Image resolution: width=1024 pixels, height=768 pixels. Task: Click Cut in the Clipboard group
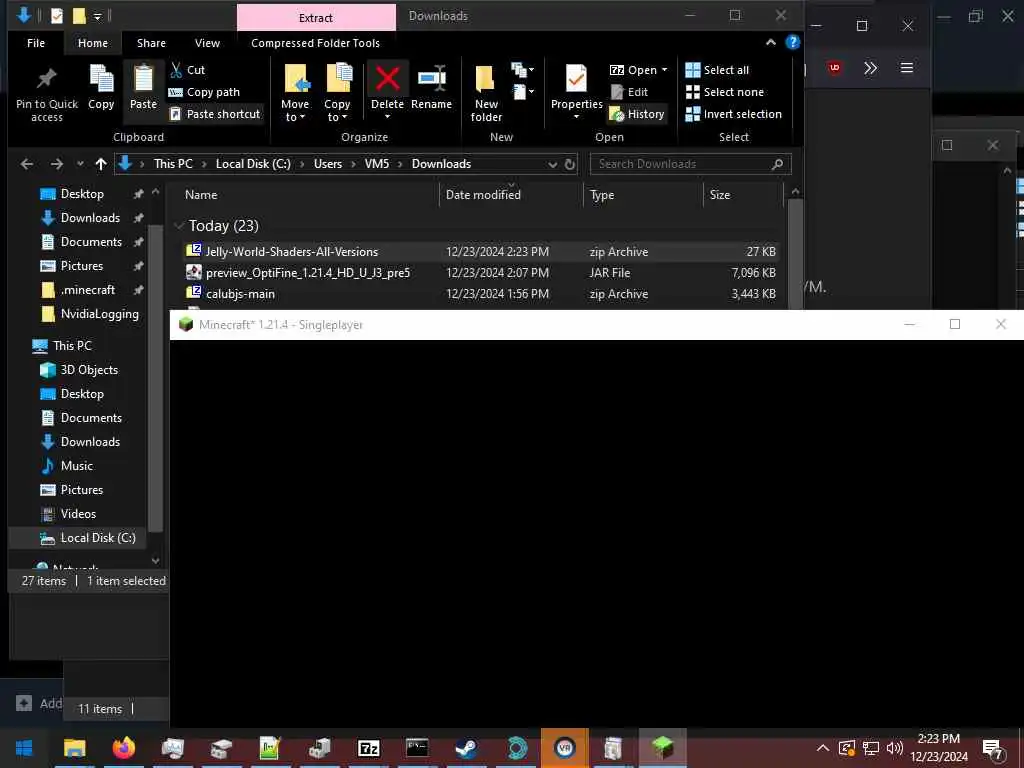pyautogui.click(x=187, y=70)
